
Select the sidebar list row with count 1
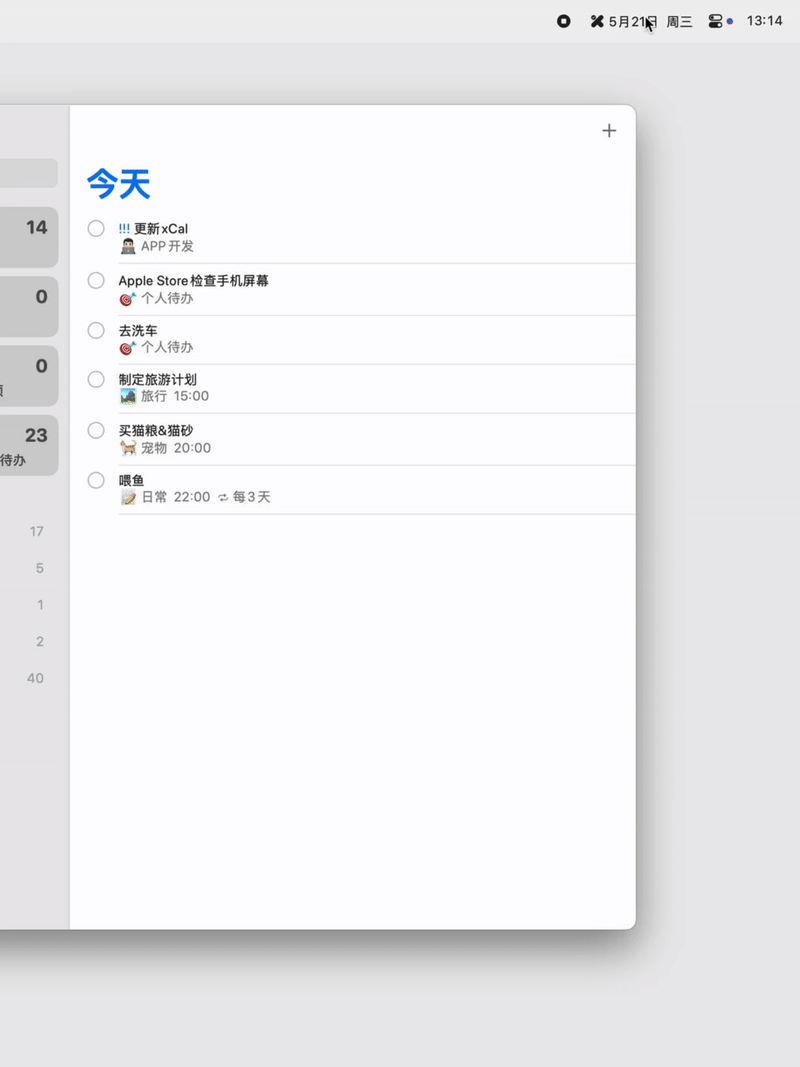pos(34,605)
